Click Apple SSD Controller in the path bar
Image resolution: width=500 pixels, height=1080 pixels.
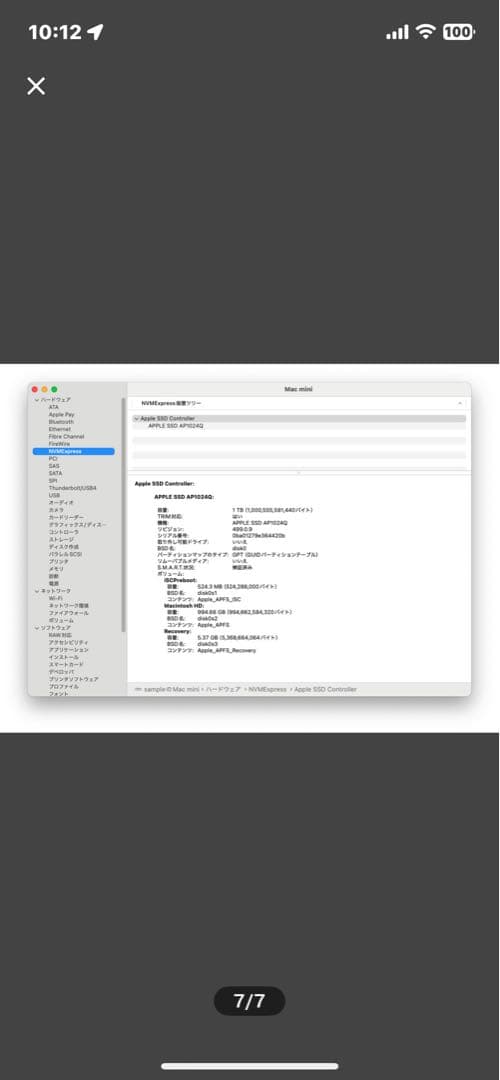326,689
